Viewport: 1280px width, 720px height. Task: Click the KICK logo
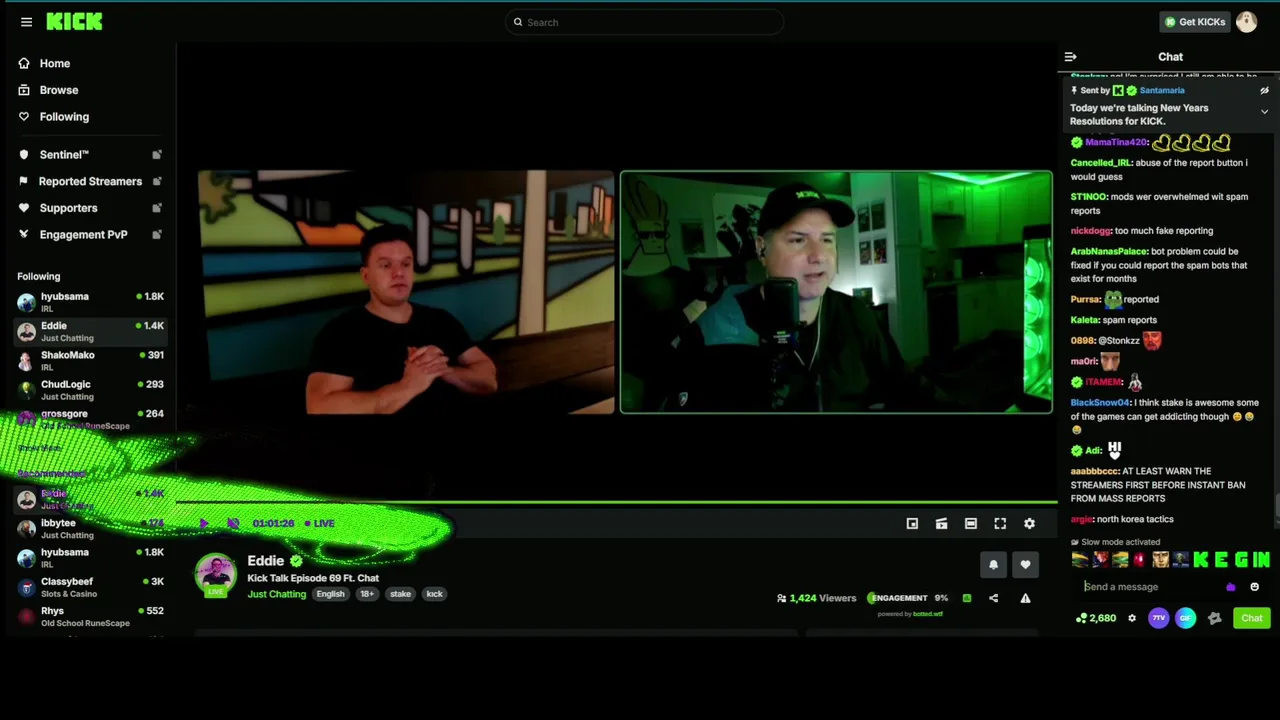point(74,22)
